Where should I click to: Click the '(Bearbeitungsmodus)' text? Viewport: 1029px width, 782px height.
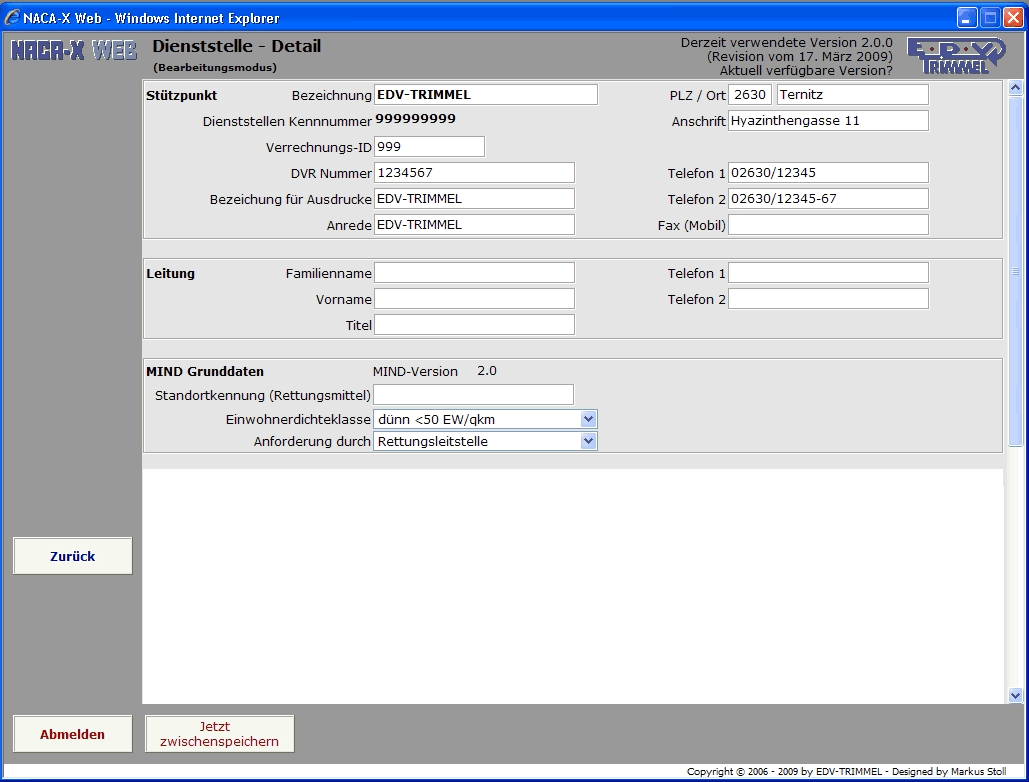[x=215, y=67]
